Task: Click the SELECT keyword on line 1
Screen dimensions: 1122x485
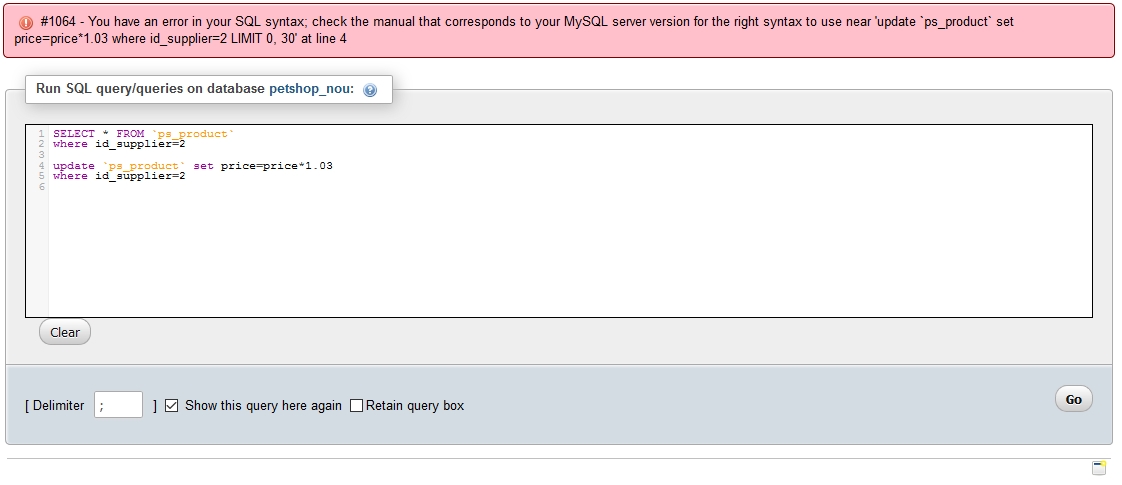Action: 74,133
